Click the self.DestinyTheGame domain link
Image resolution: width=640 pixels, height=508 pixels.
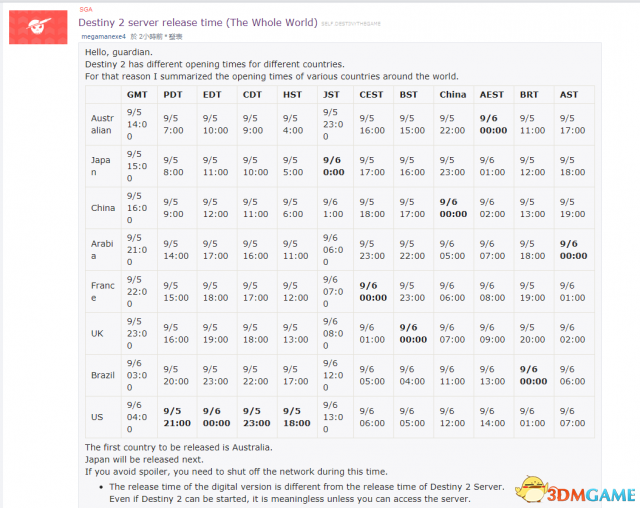pos(351,24)
